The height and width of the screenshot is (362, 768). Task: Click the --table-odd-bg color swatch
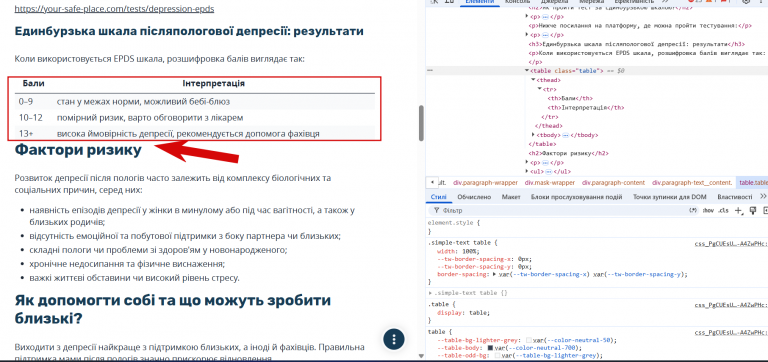pyautogui.click(x=497, y=355)
